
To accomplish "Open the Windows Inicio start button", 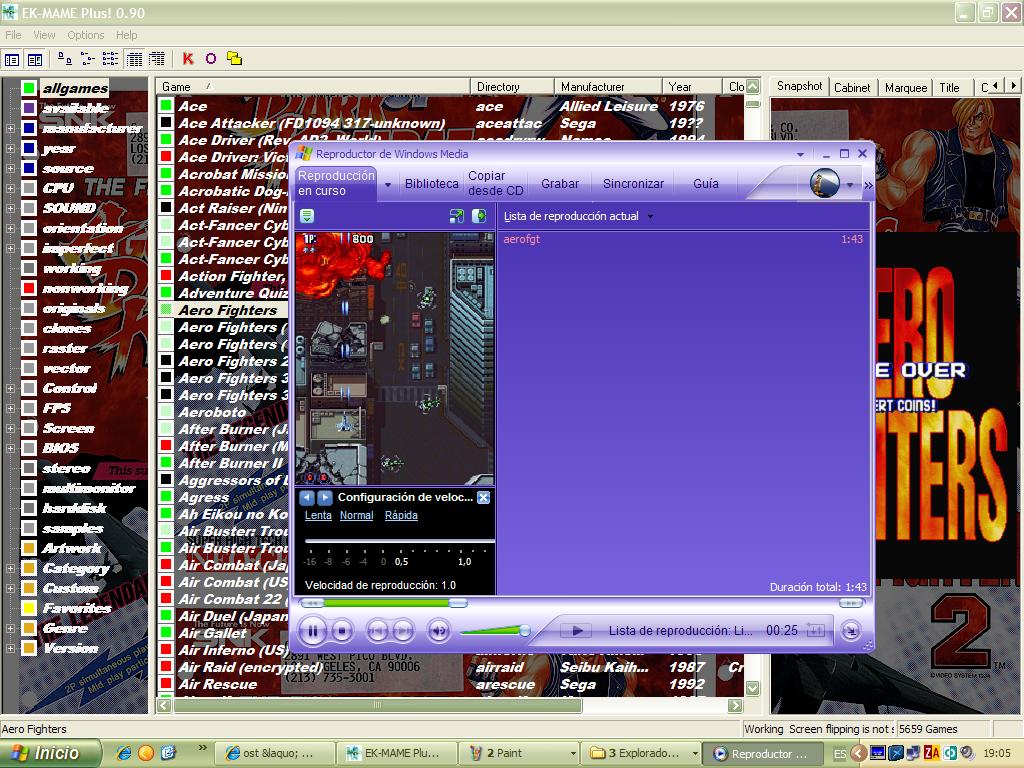I will 51,753.
